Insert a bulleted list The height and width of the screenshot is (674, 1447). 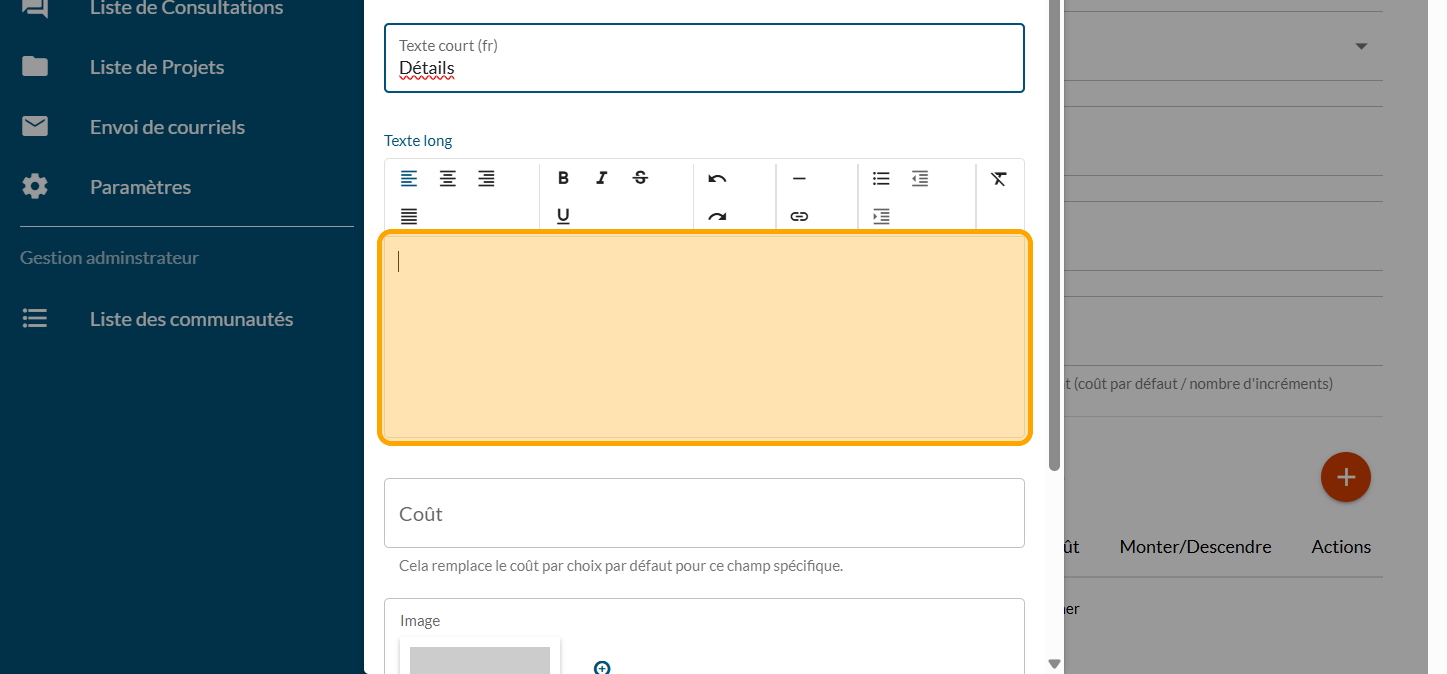[881, 179]
